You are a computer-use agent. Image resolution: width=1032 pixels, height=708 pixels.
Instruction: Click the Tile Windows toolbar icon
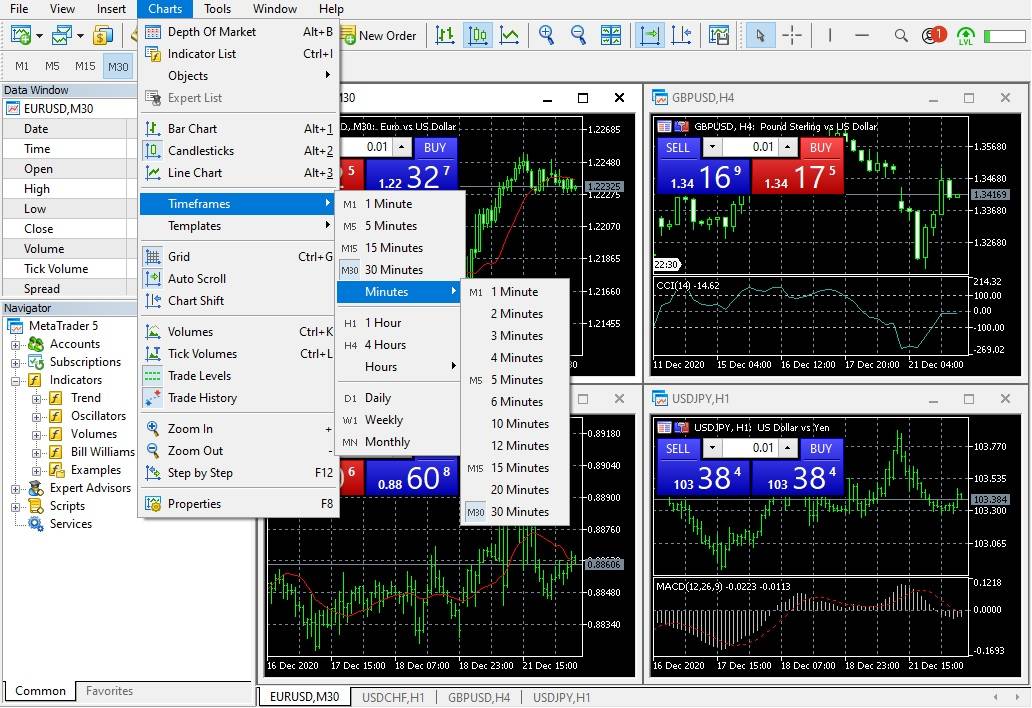[x=611, y=35]
